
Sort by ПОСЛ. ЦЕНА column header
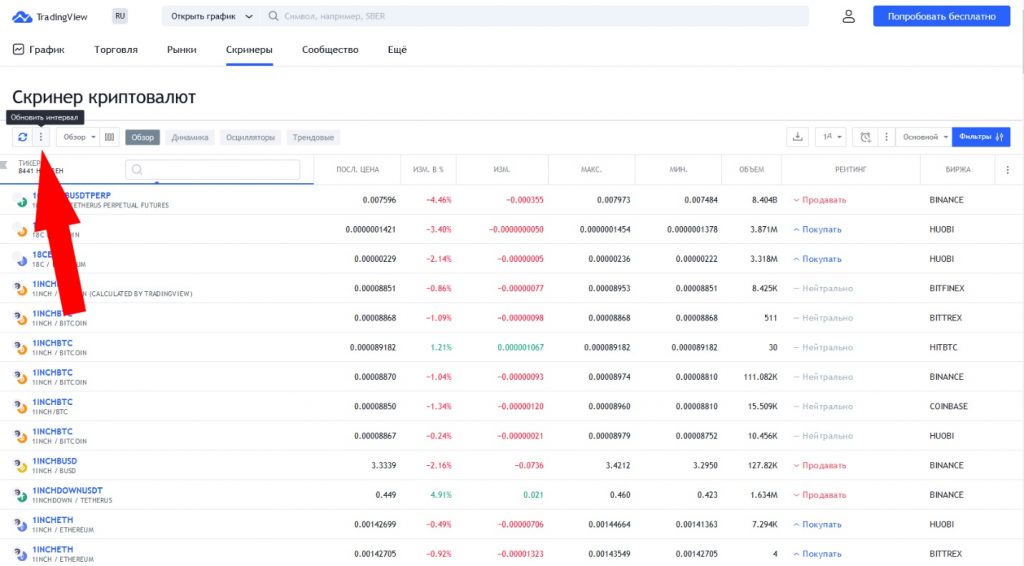click(357, 170)
